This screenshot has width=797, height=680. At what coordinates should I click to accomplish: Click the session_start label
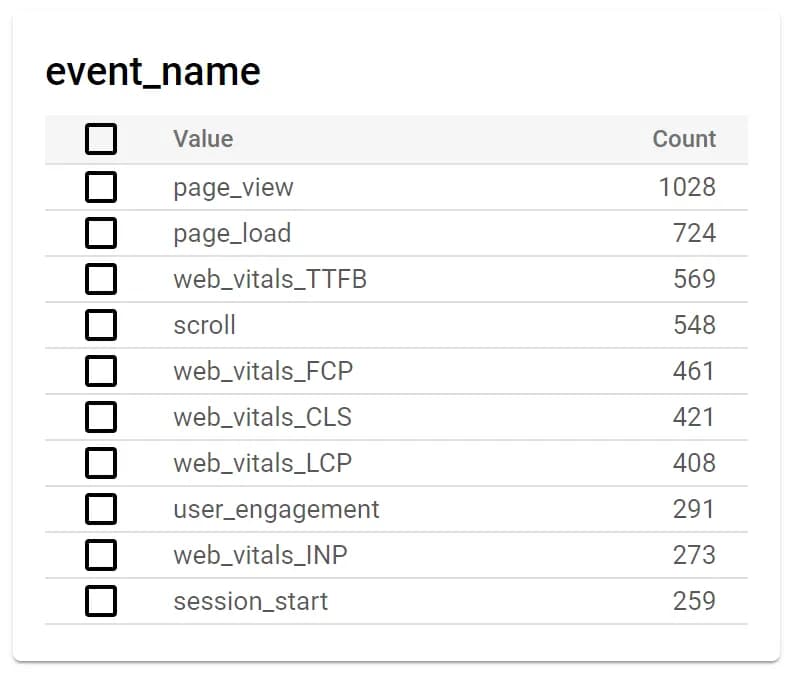click(251, 602)
